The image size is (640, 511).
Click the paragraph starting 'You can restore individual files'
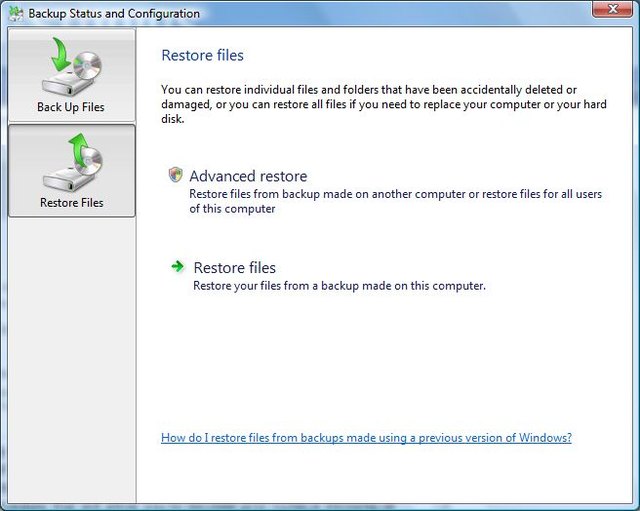point(384,104)
